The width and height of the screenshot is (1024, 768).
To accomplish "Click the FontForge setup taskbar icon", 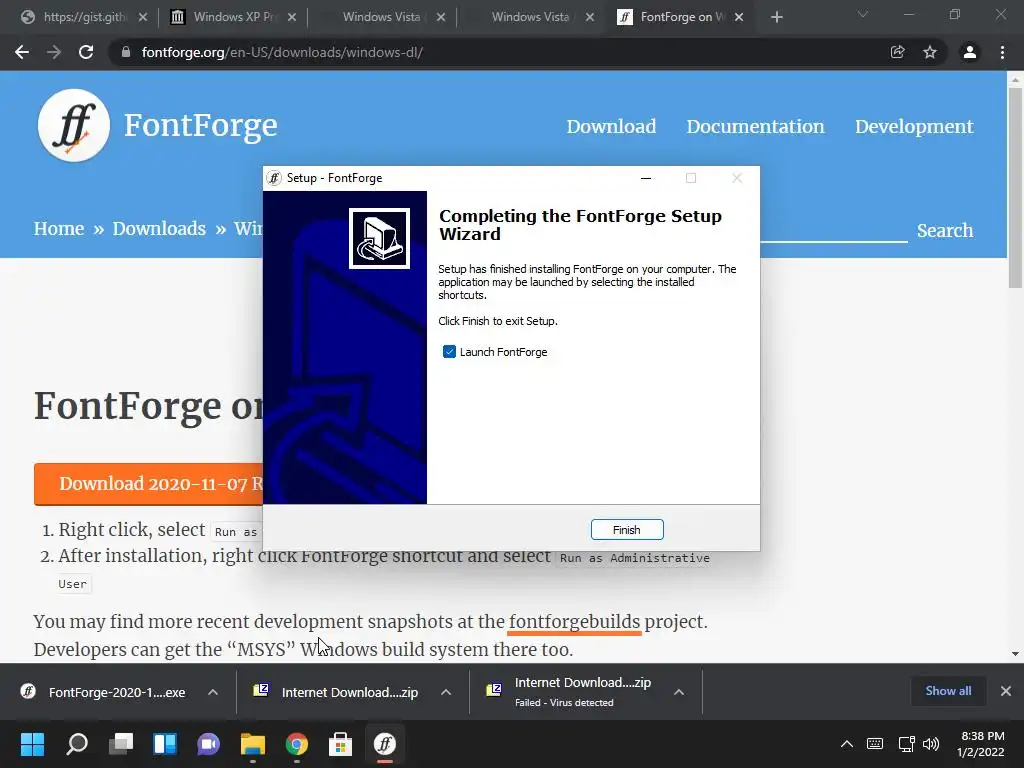I will click(x=385, y=744).
